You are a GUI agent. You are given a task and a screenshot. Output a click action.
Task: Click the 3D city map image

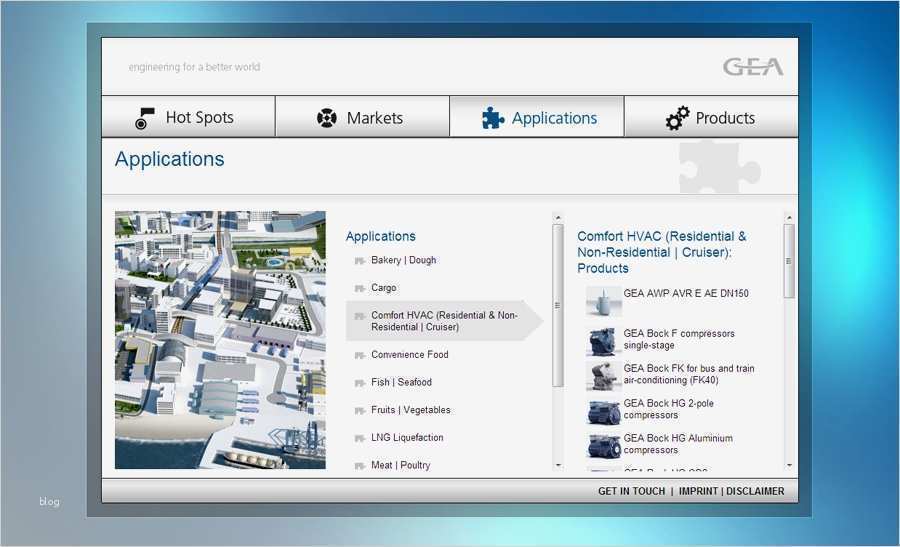(x=220, y=340)
